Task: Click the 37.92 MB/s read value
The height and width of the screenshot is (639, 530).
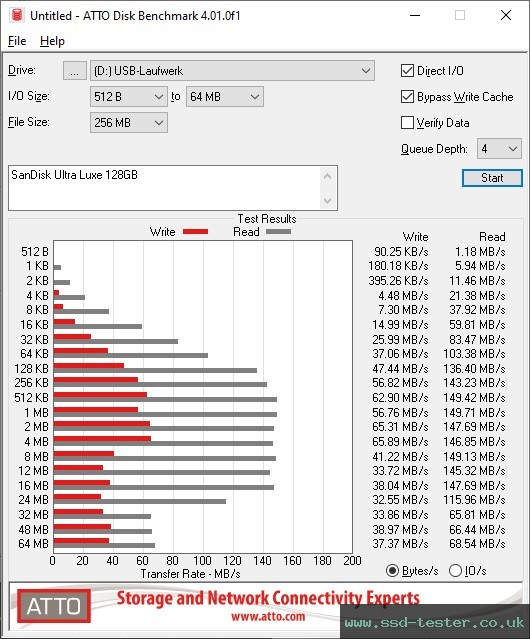Action: click(477, 310)
